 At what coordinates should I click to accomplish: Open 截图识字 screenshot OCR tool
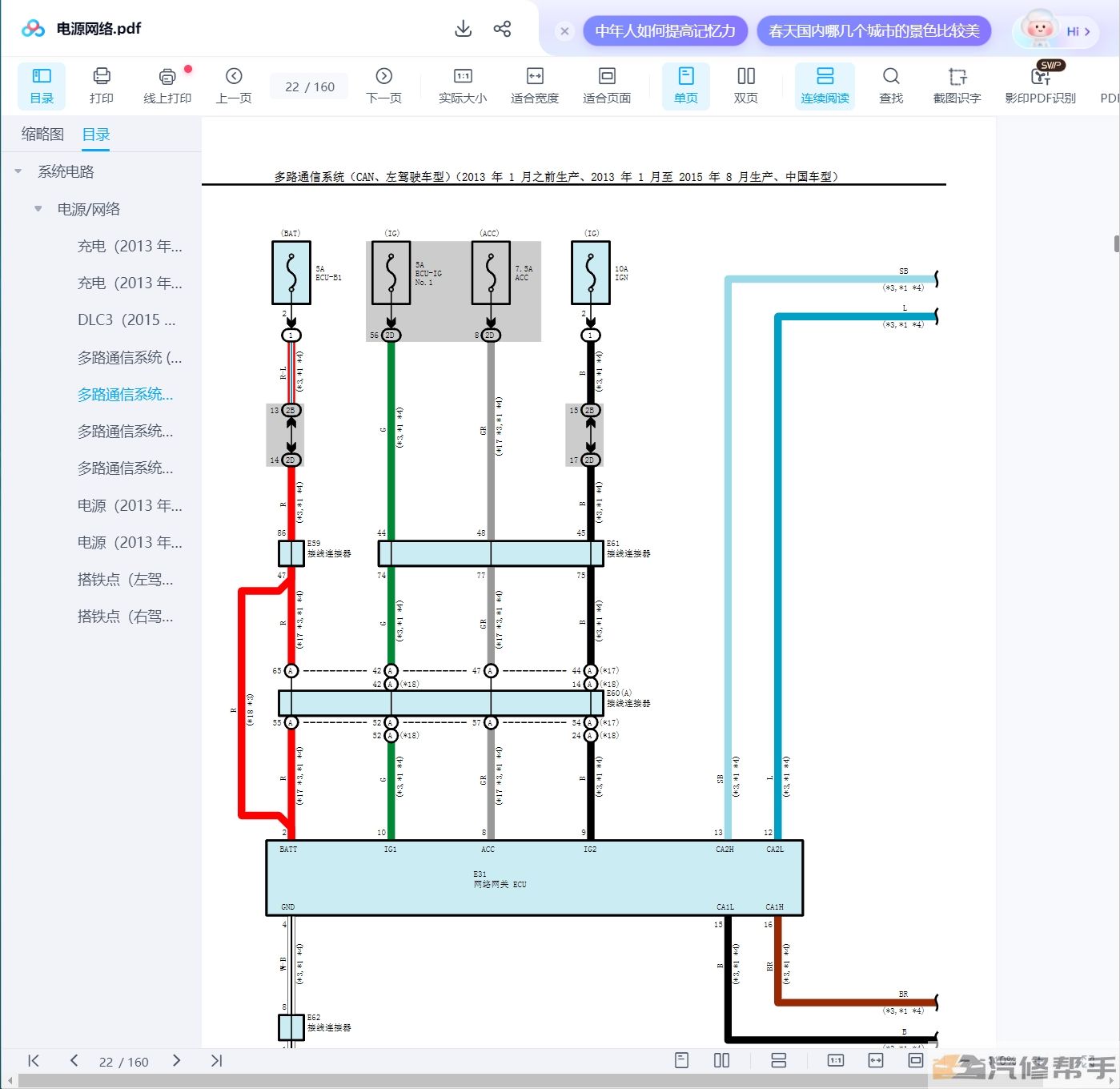[957, 86]
